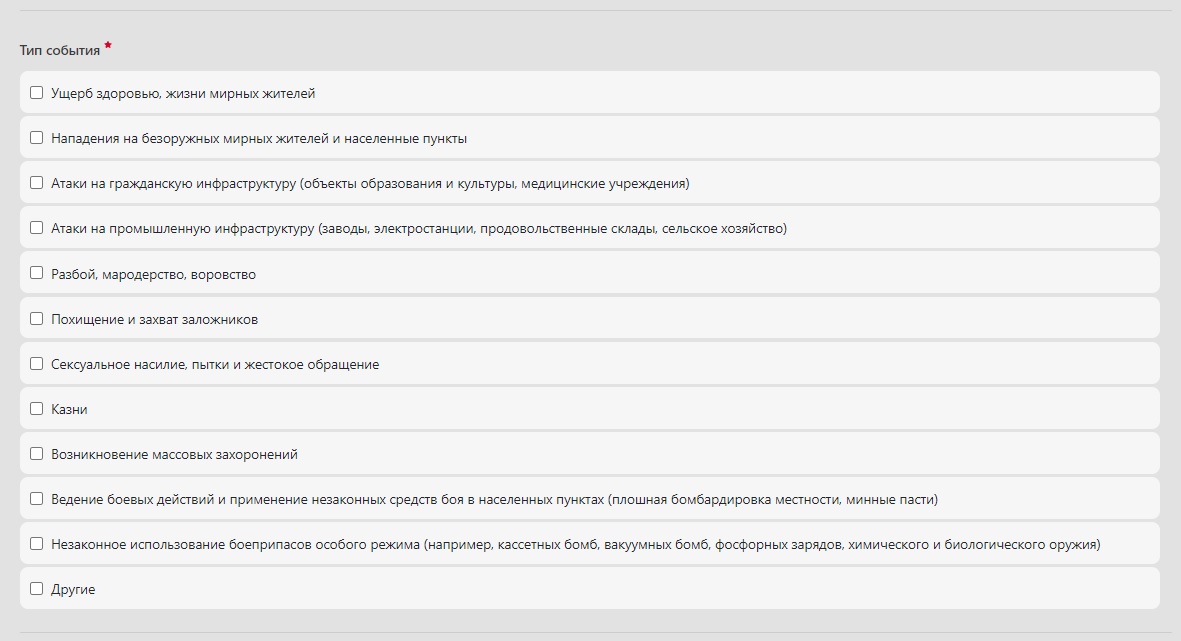This screenshot has height=641, width=1181.
Task: Select 'Атаки на промышленную инфраструктуру' checkbox
Action: (x=36, y=227)
